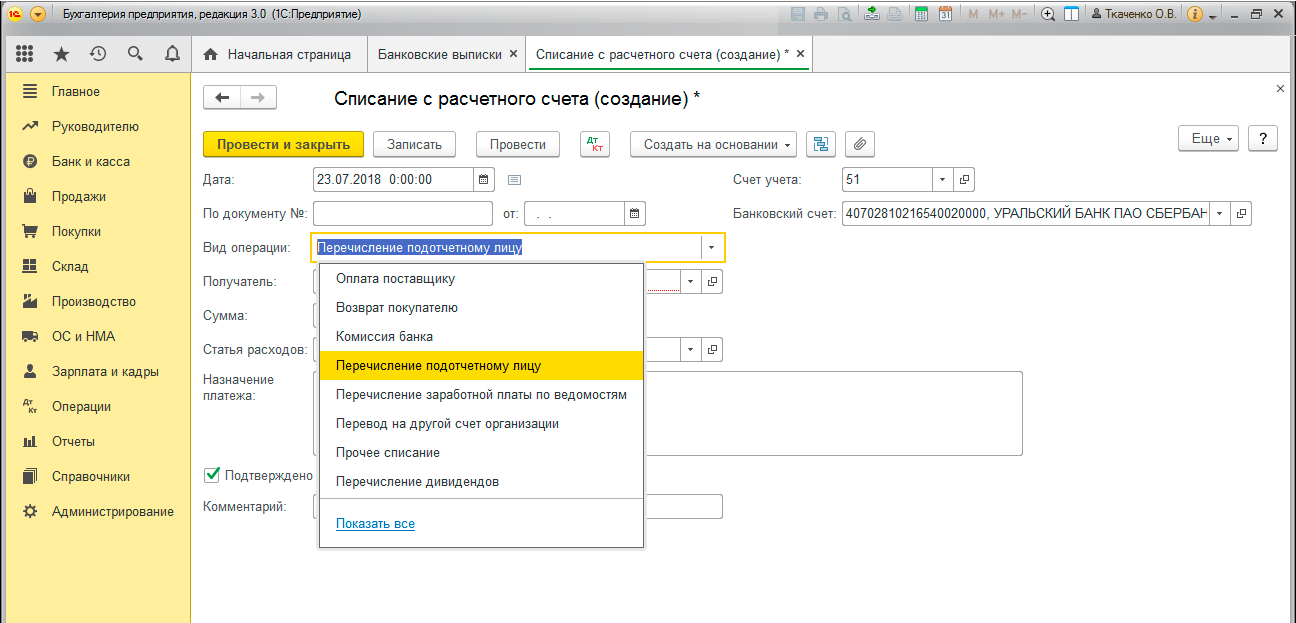This screenshot has width=1296, height=623.
Task: Open the document structure icon button
Action: 821,144
